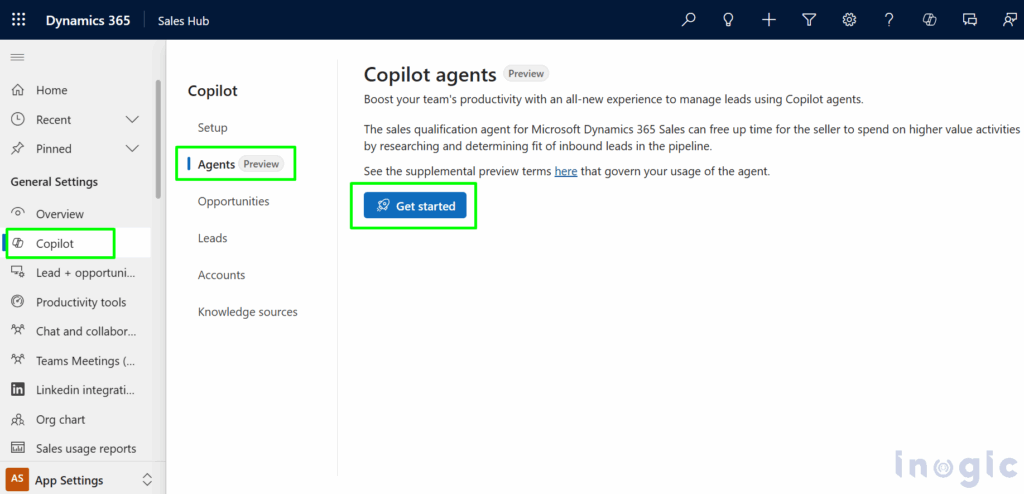Expand the Recent chevron
This screenshot has width=1024, height=494.
[132, 120]
